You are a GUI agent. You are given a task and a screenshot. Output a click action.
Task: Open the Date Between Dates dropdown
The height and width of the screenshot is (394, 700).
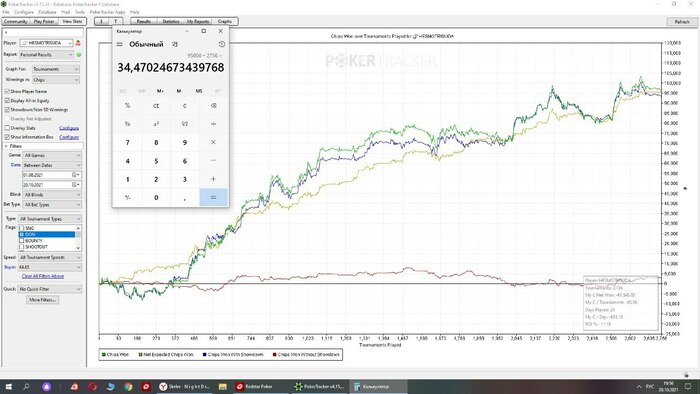coord(53,165)
